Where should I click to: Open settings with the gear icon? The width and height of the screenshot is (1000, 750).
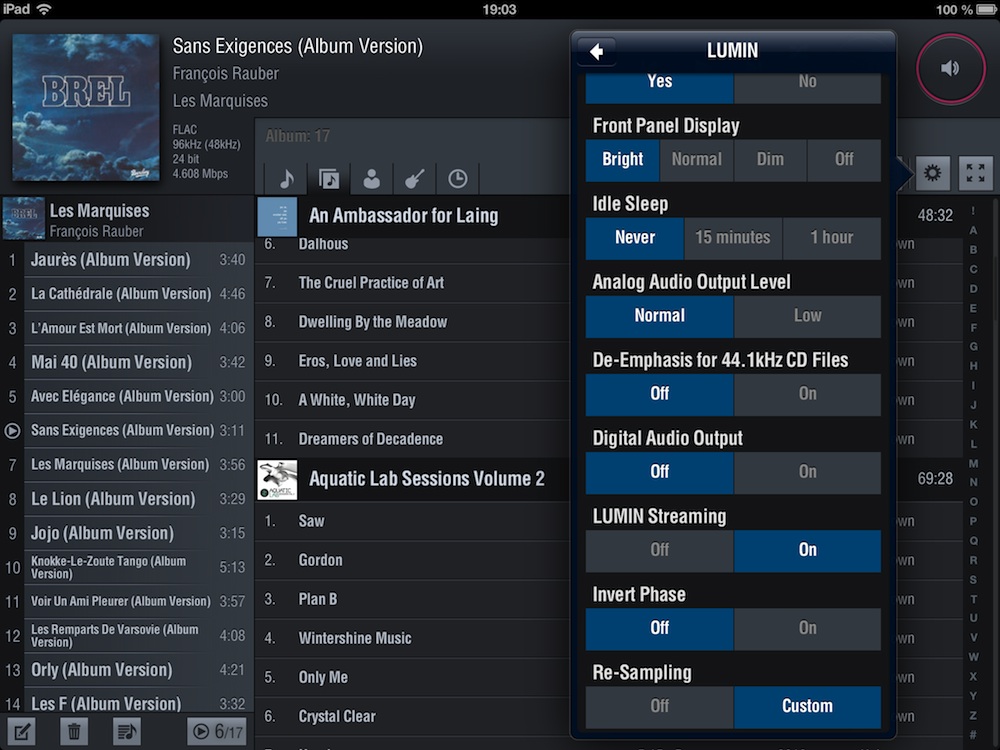click(932, 173)
